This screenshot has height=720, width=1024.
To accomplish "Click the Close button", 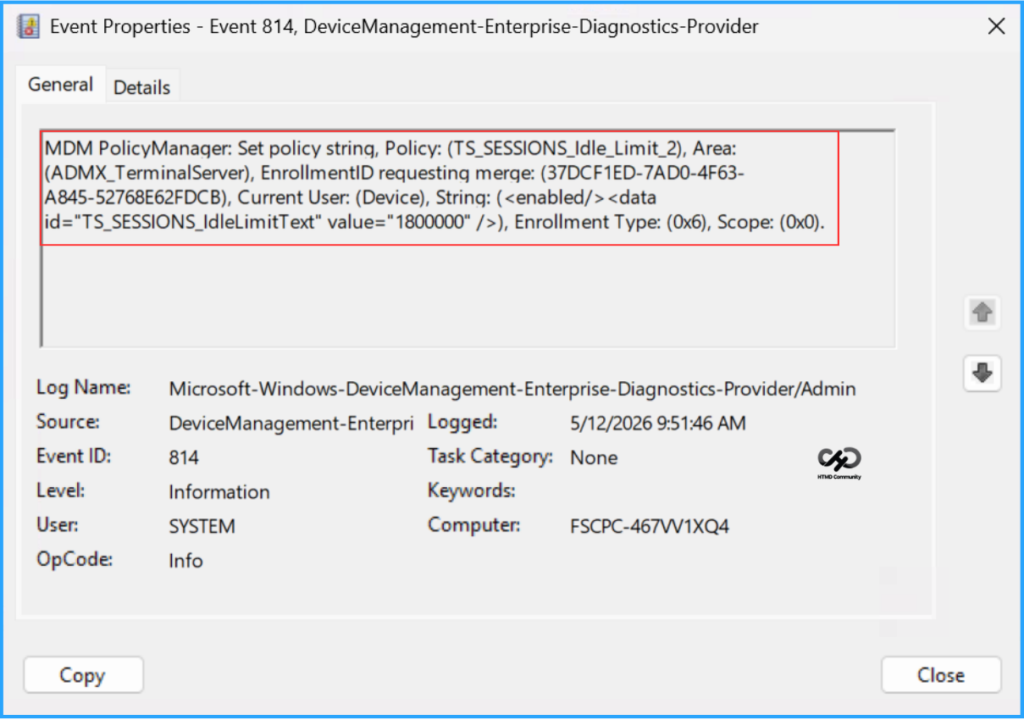I will 940,675.
